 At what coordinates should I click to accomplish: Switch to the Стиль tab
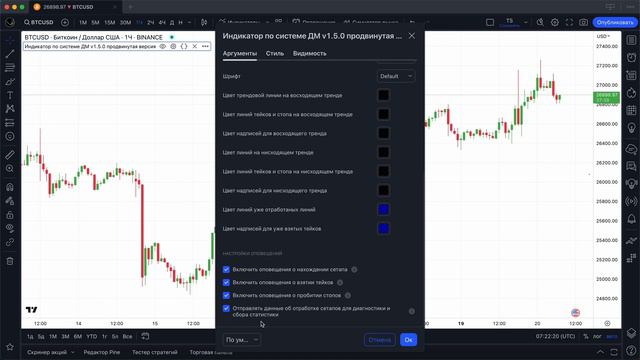click(x=275, y=53)
